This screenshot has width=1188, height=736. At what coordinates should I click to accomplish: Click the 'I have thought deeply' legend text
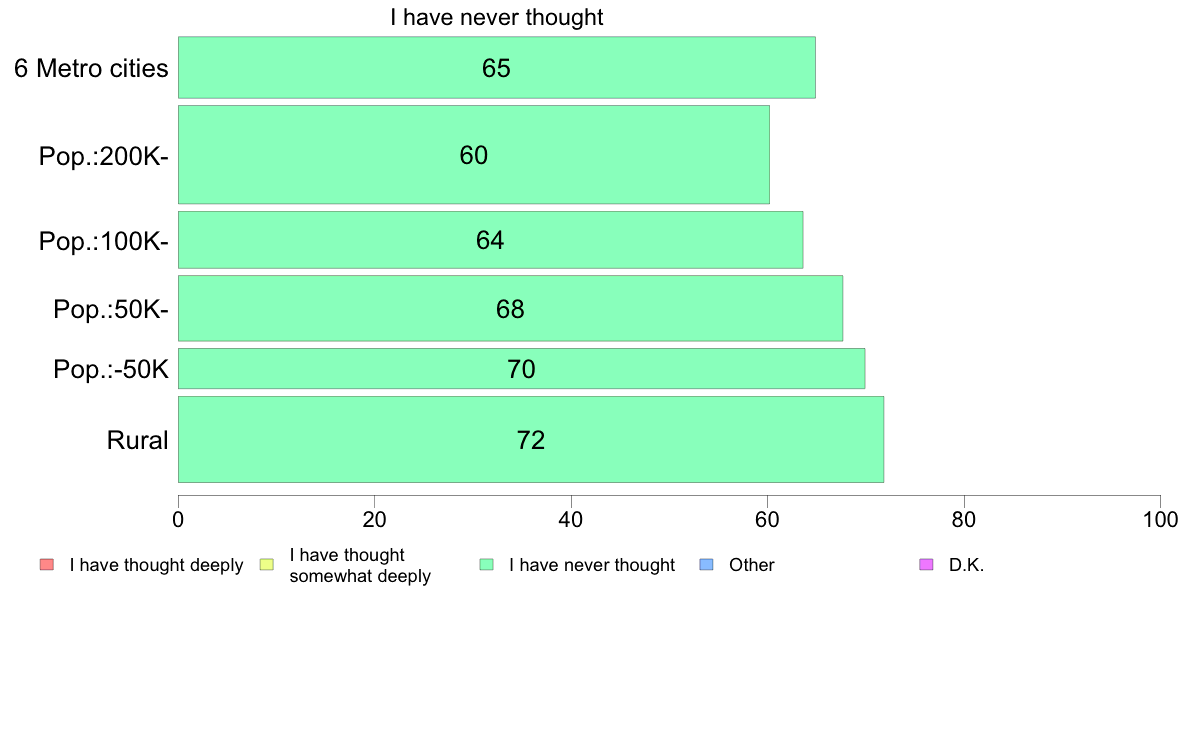coord(156,565)
